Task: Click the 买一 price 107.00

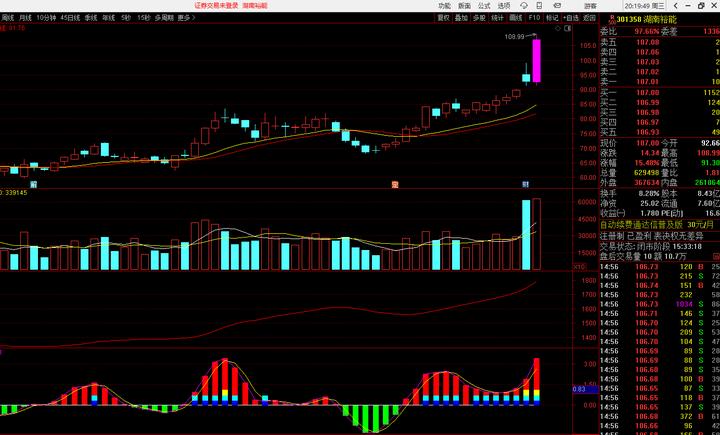Action: (647, 93)
